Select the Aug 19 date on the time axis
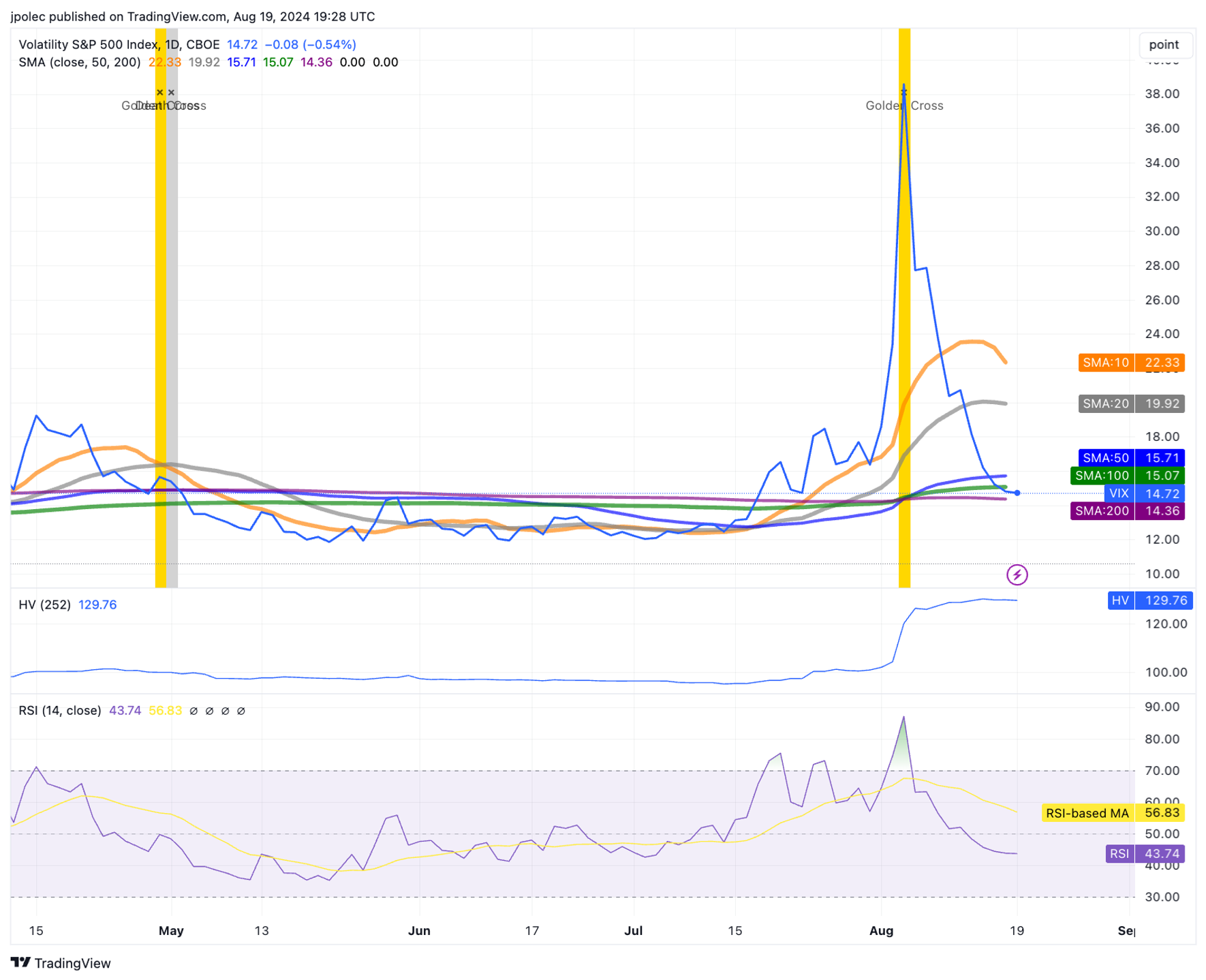The width and height of the screenshot is (1206, 980). click(x=1017, y=930)
